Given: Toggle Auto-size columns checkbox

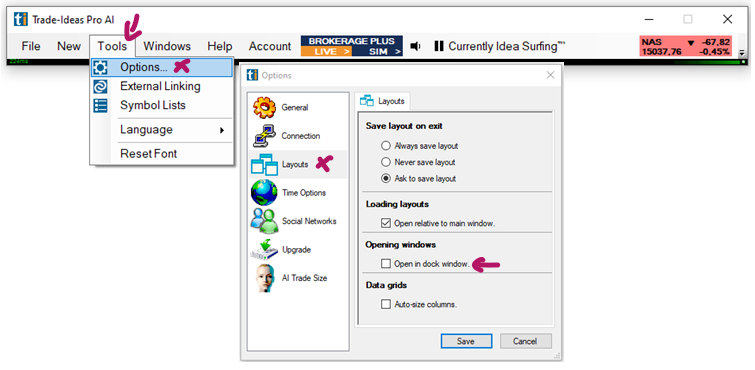Looking at the screenshot, I should (x=386, y=304).
